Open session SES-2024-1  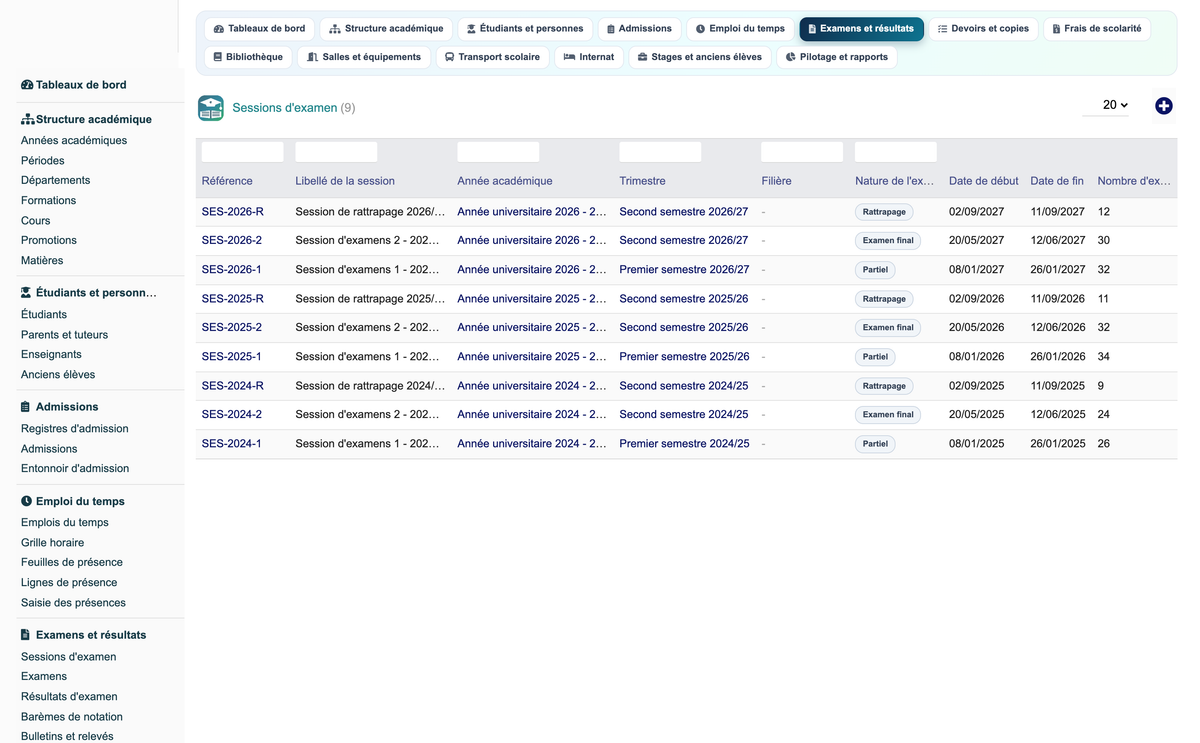pyautogui.click(x=232, y=443)
